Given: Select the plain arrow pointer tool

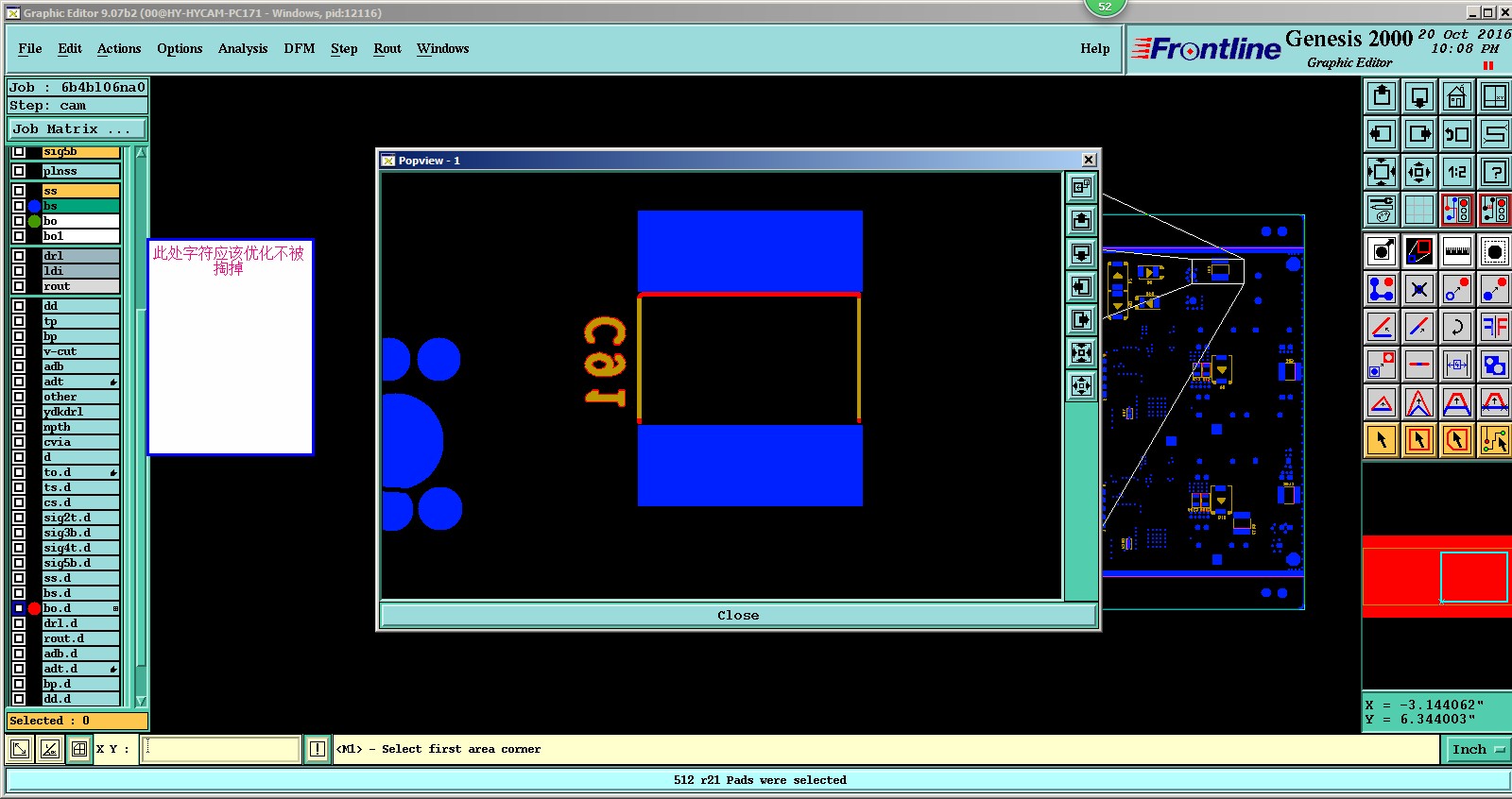Looking at the screenshot, I should click(x=1382, y=440).
